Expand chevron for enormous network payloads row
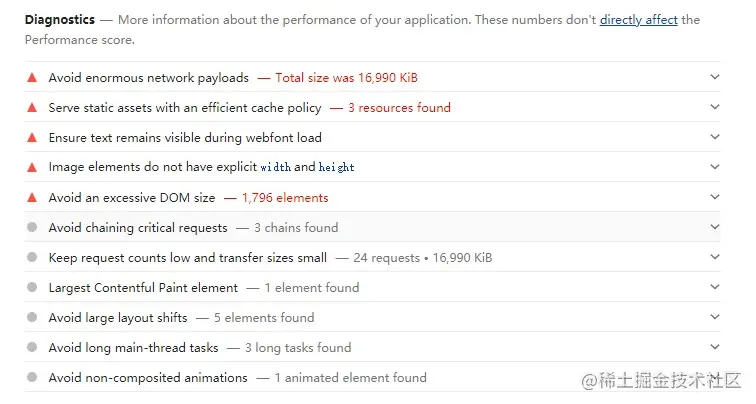The image size is (756, 404). 714,77
